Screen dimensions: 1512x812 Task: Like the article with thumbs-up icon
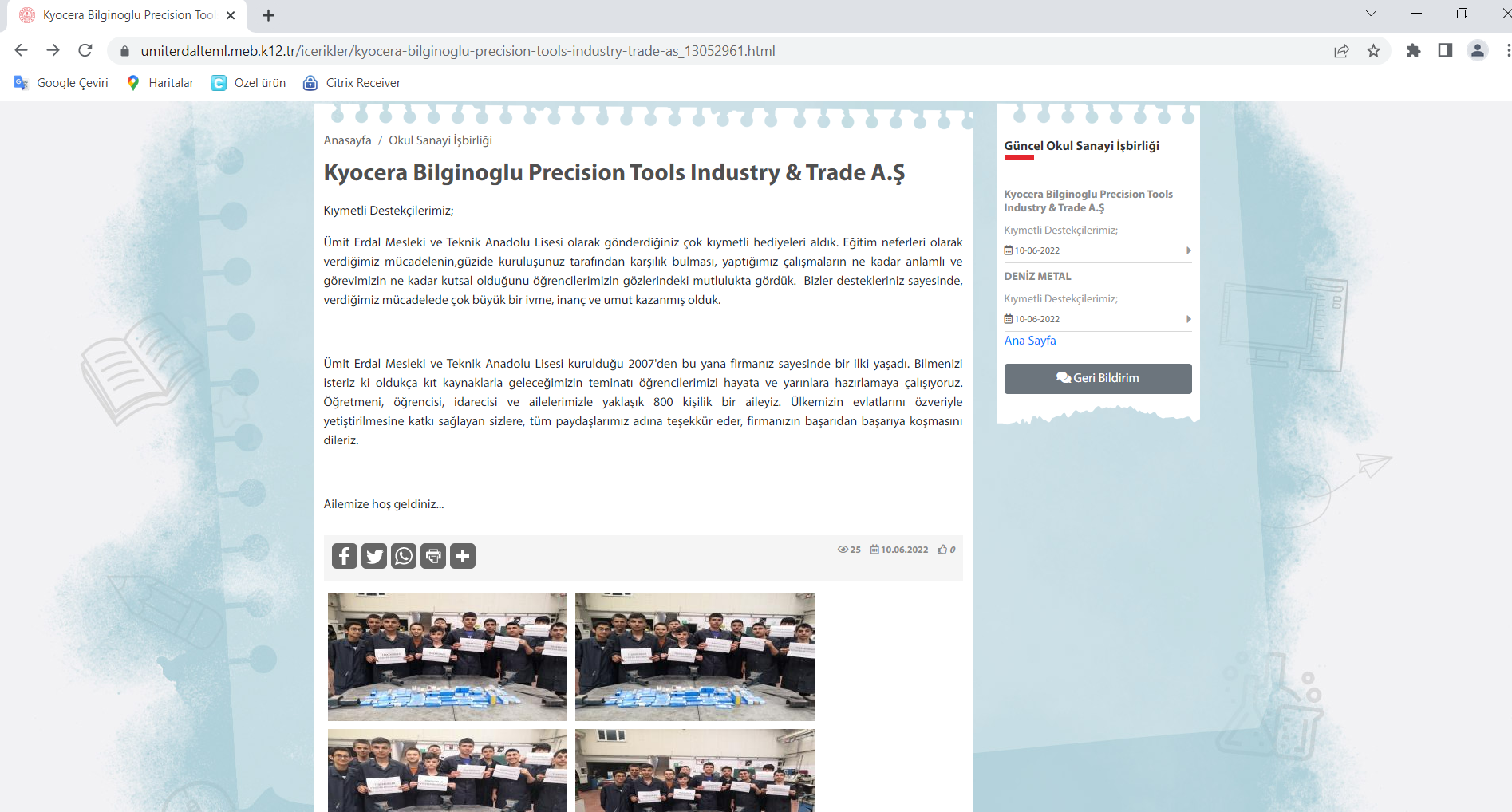(943, 550)
